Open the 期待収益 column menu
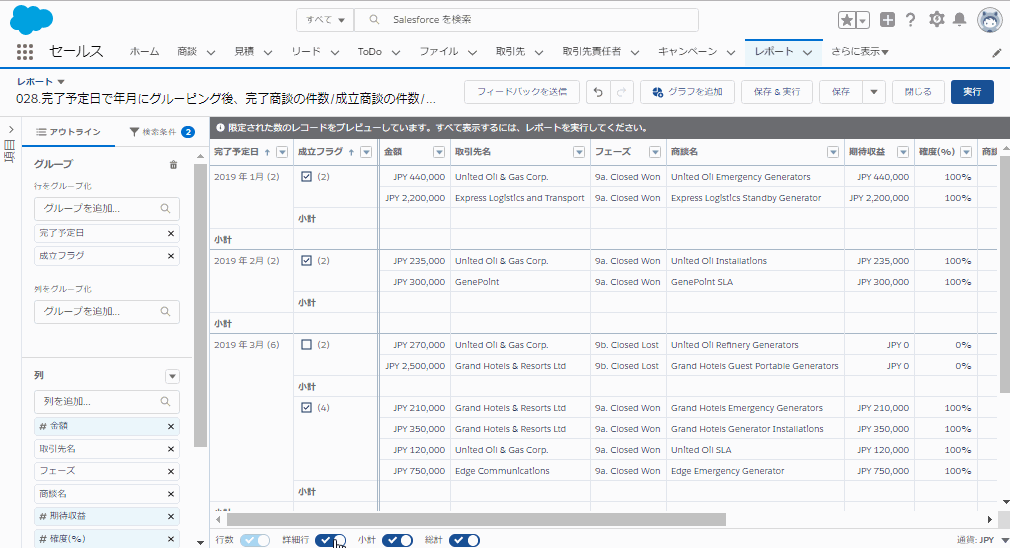 click(x=903, y=152)
